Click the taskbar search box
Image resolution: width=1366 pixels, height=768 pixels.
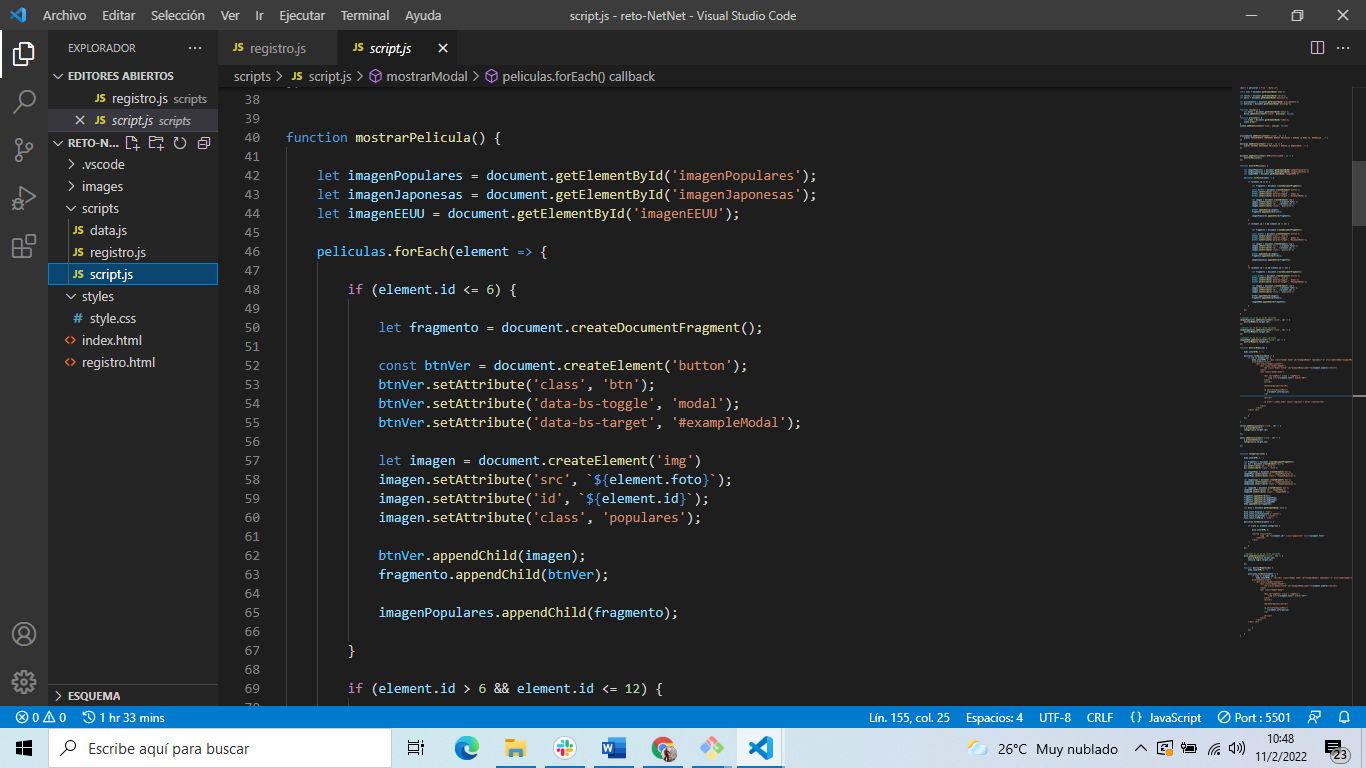click(x=220, y=748)
